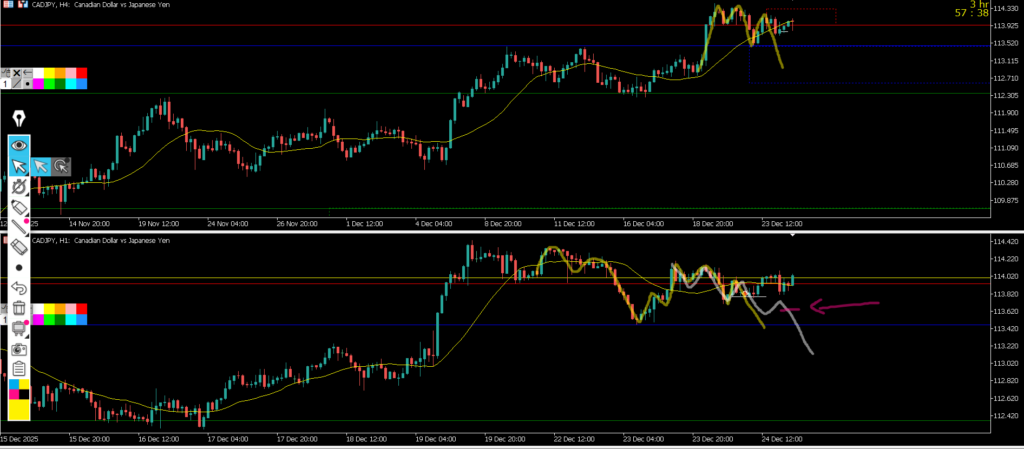Image resolution: width=1024 pixels, height=449 pixels.
Task: Take a screenshot with the camera icon
Action: click(19, 349)
